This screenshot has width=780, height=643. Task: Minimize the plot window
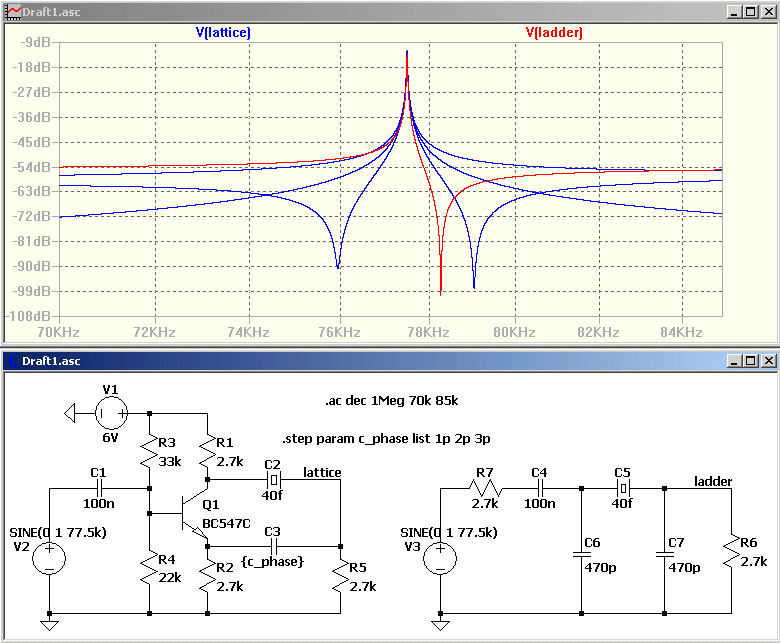coord(735,12)
